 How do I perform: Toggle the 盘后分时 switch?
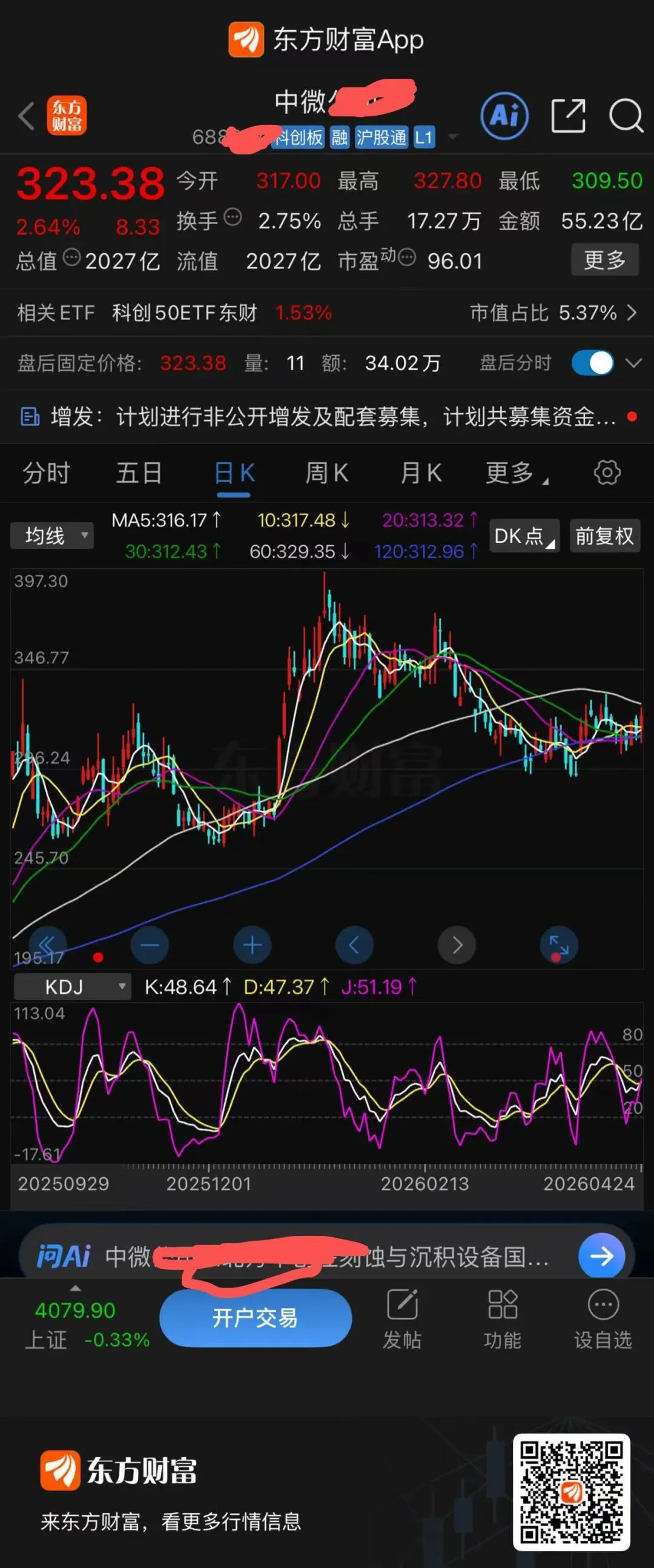(593, 364)
